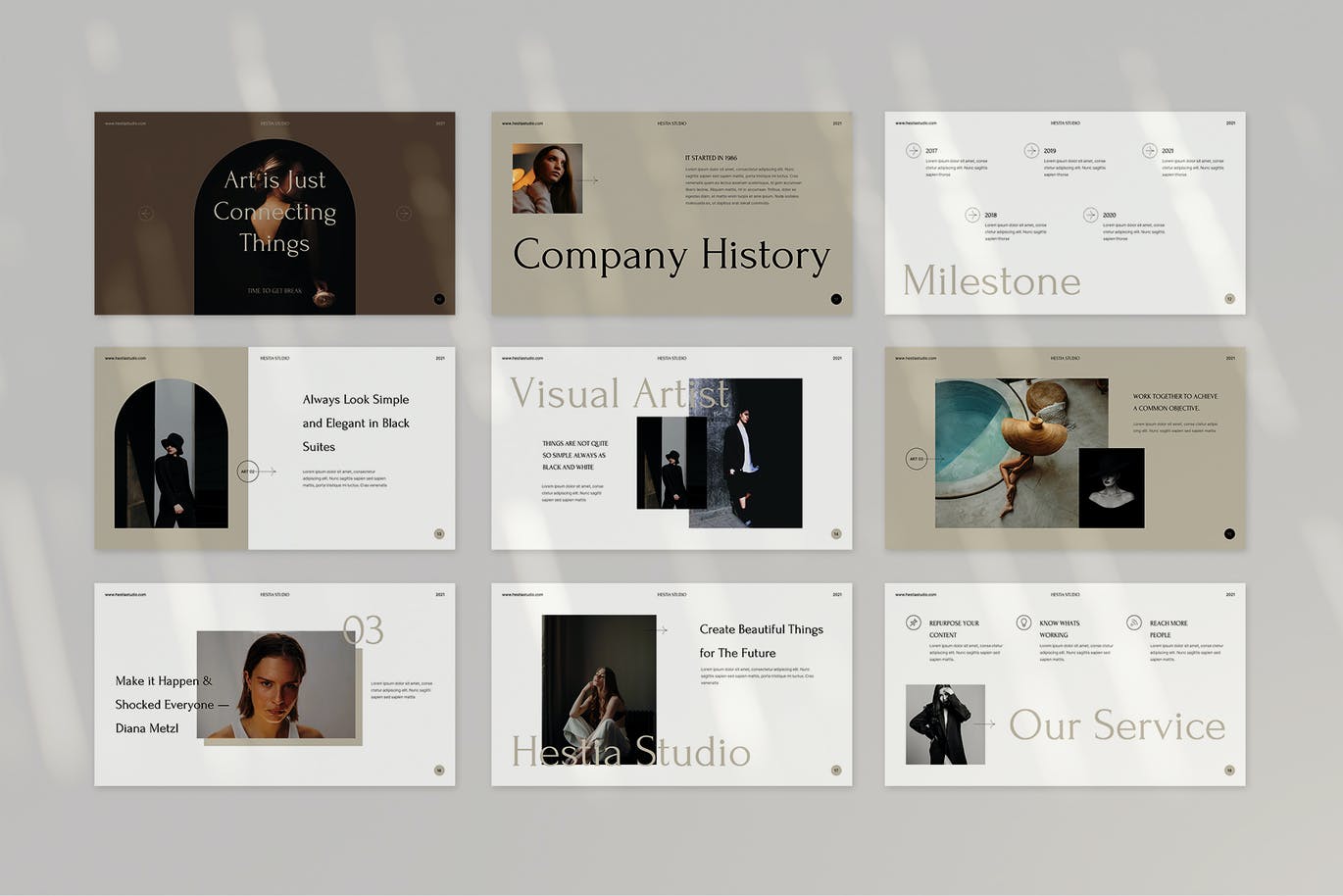1343x896 pixels.
Task: Click right arrow circle on Art slide
Action: tap(403, 213)
